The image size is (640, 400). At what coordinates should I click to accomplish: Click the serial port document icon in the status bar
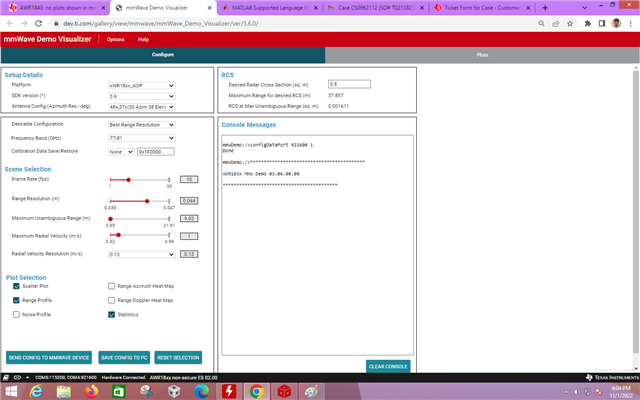click(x=6, y=378)
